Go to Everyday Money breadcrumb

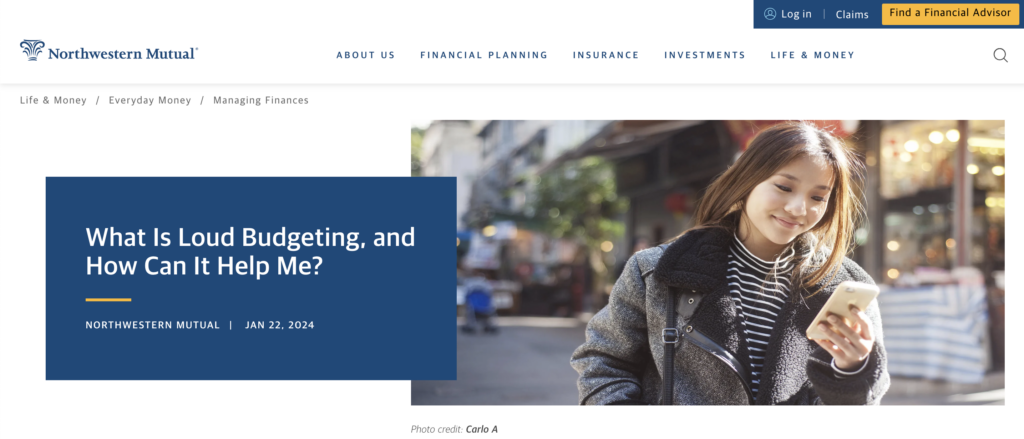click(x=150, y=101)
